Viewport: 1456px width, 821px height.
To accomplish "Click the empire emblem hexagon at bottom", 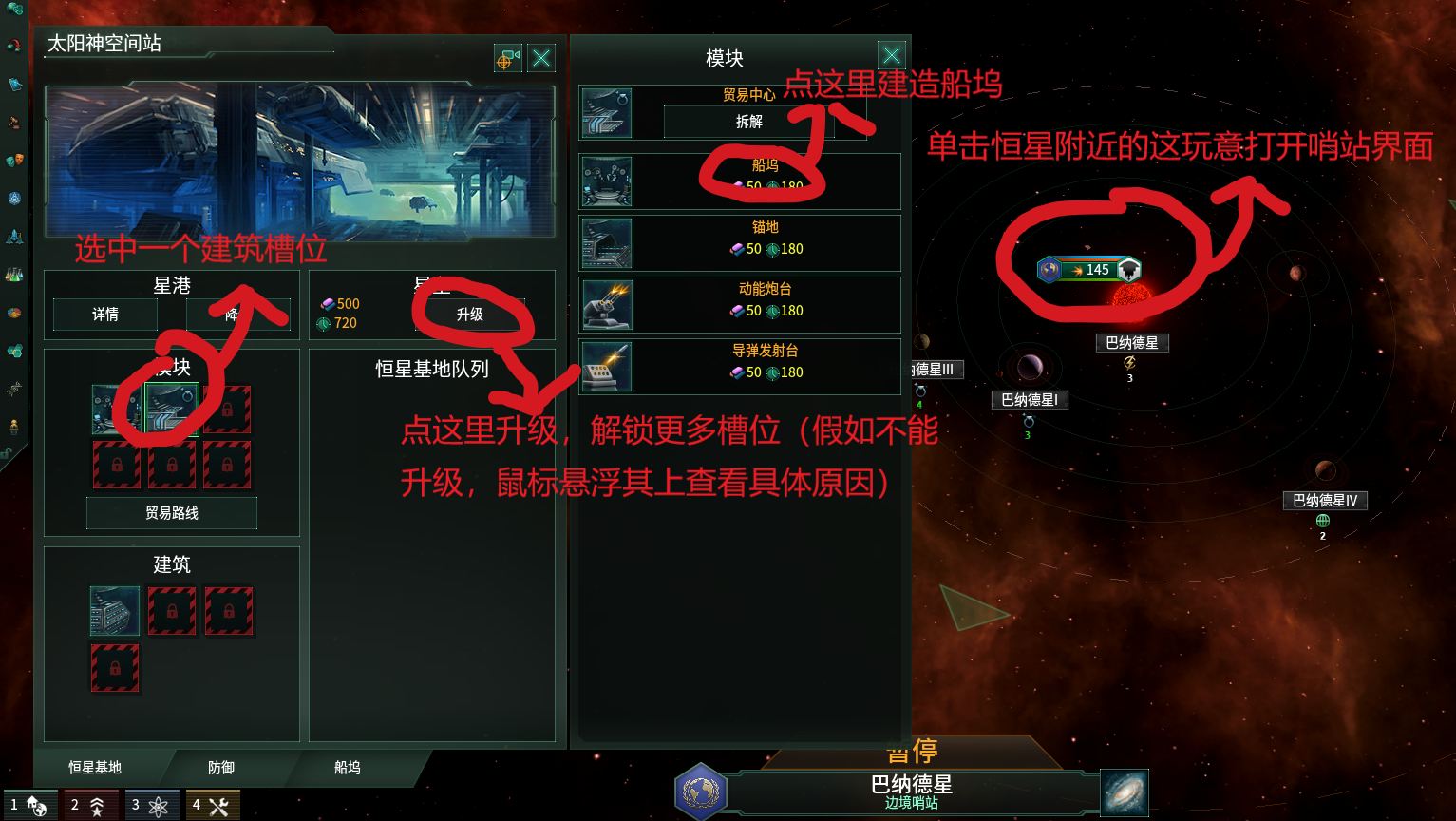I will point(701,792).
